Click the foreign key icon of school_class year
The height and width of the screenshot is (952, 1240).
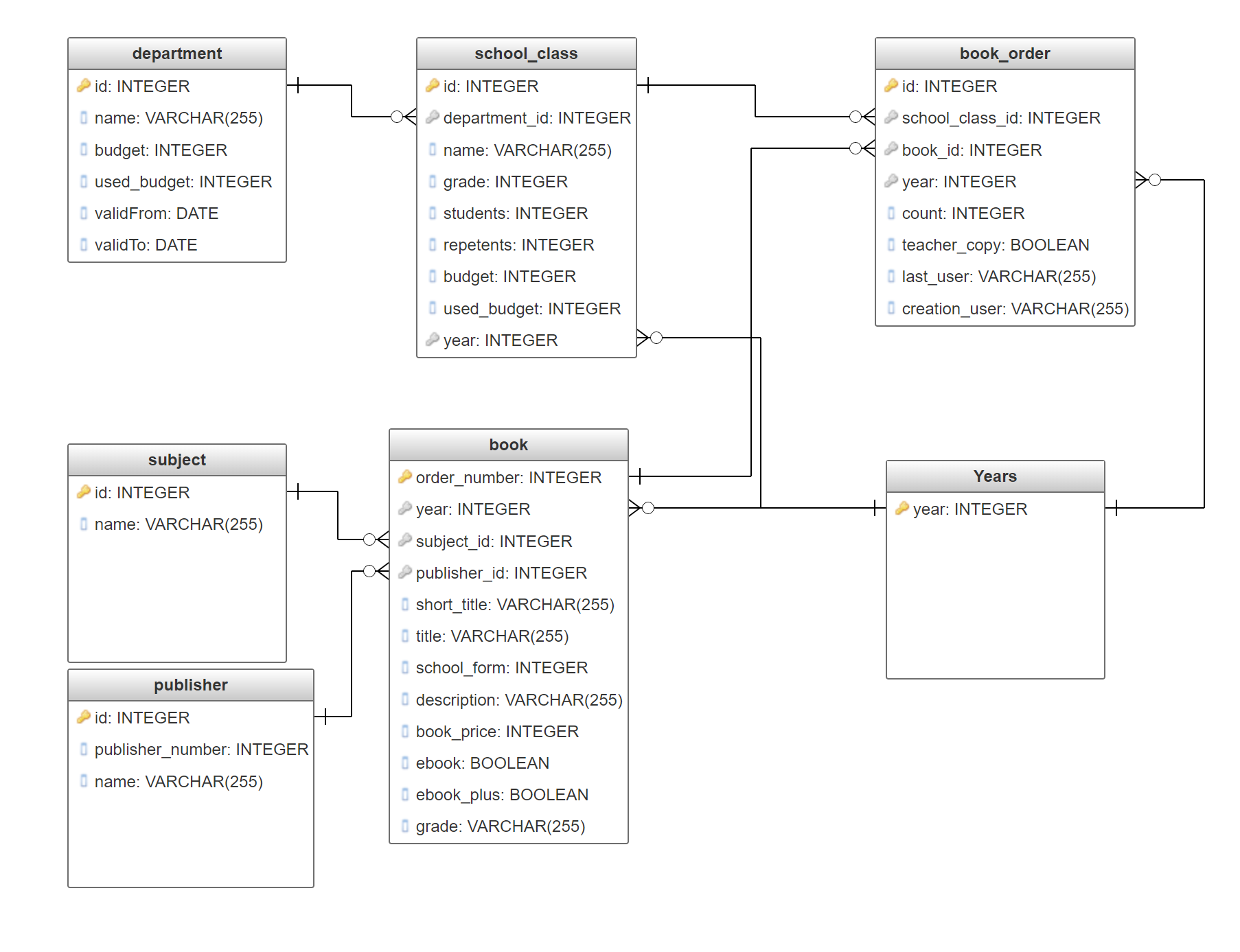(x=433, y=340)
